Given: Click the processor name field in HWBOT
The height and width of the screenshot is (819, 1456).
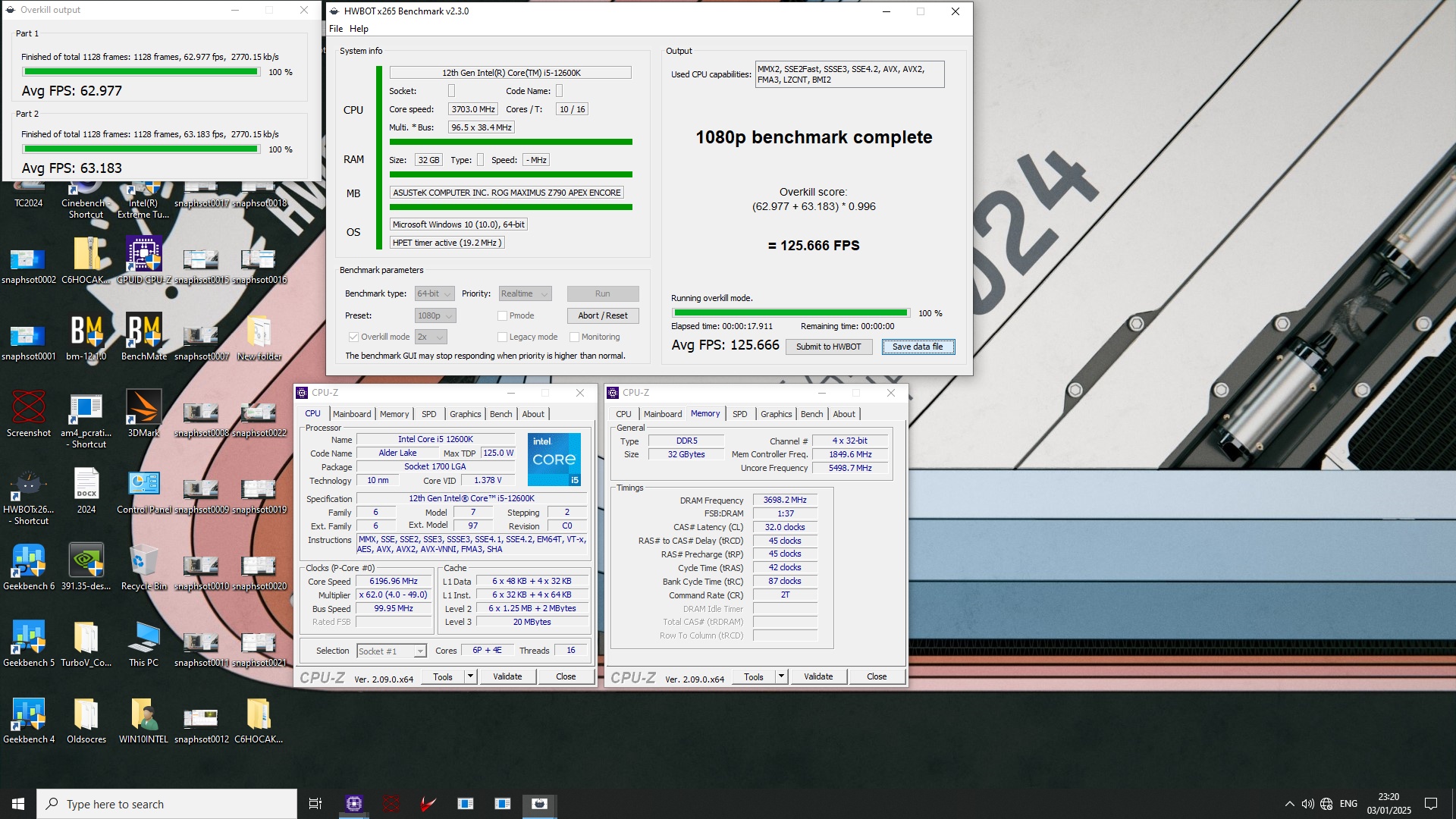Looking at the screenshot, I should click(510, 73).
